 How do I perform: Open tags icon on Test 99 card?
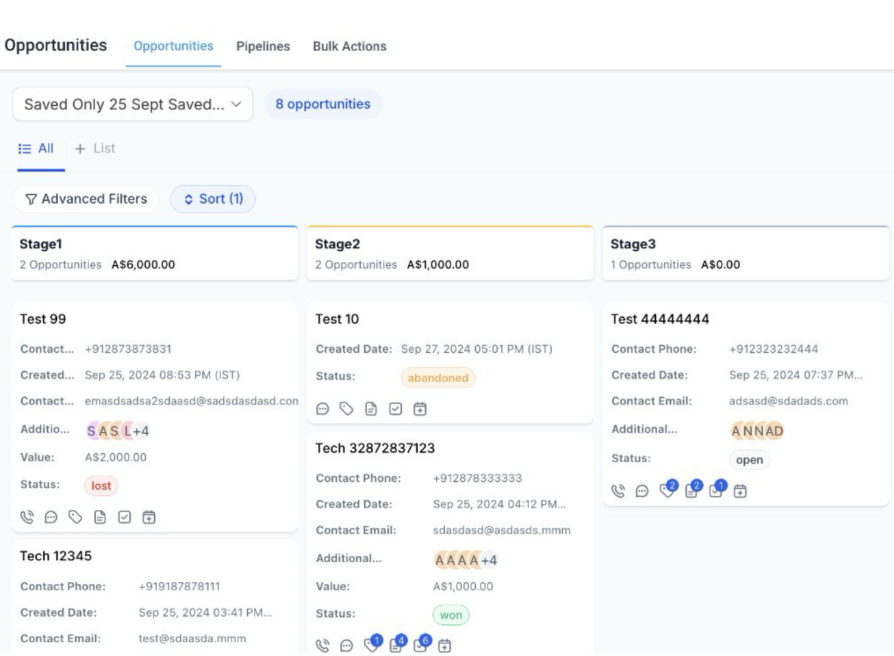coord(75,517)
